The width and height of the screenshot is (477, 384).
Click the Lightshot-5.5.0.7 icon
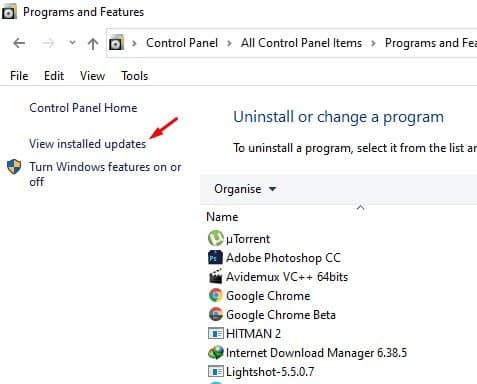coord(216,371)
